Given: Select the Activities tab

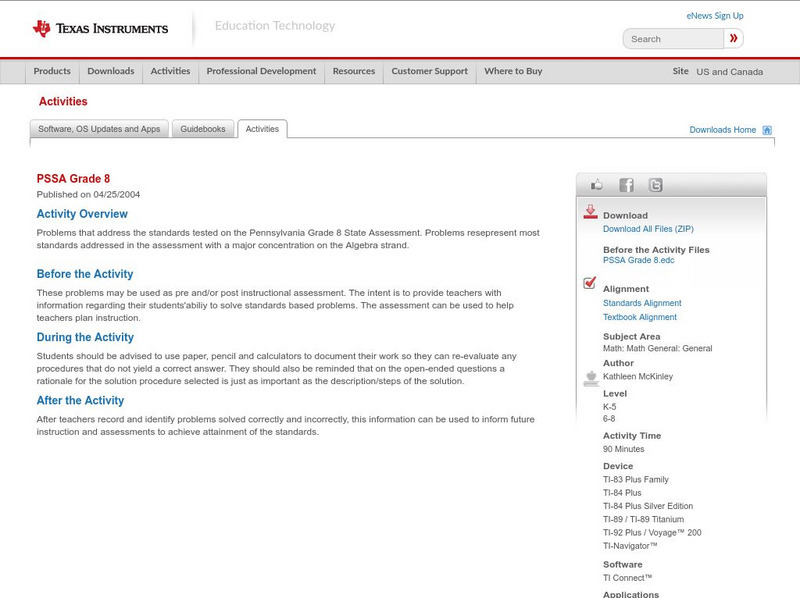Looking at the screenshot, I should tap(262, 129).
